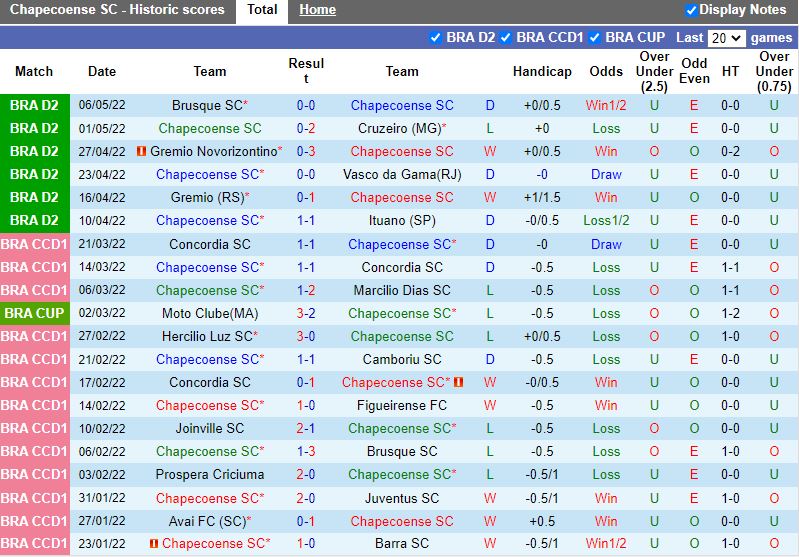Screen dimensions: 799x557
Task: Click the Handicap column header
Action: [x=542, y=72]
